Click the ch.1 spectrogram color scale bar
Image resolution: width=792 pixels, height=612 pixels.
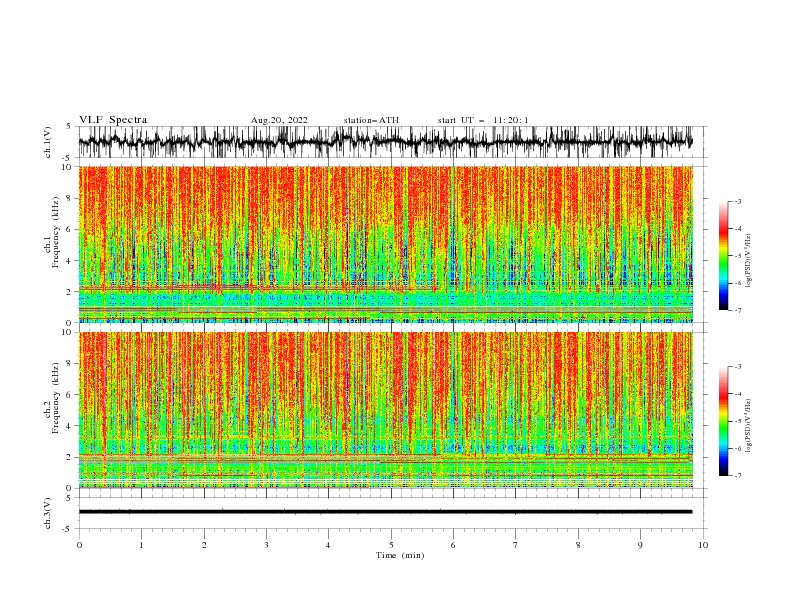pyautogui.click(x=723, y=255)
